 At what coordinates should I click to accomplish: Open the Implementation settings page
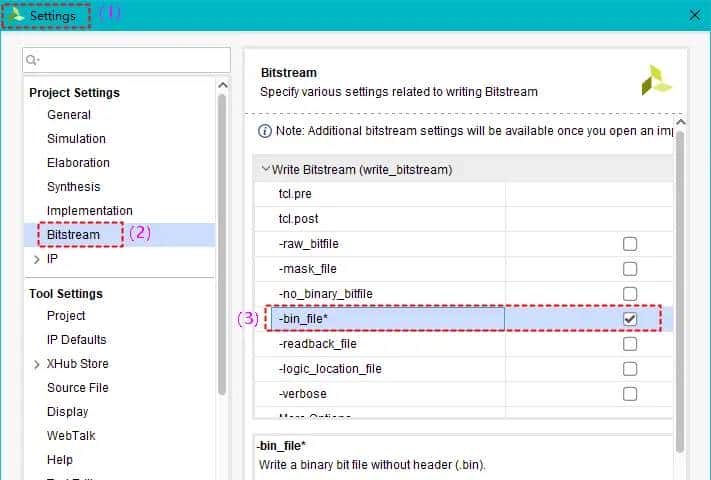[89, 211]
